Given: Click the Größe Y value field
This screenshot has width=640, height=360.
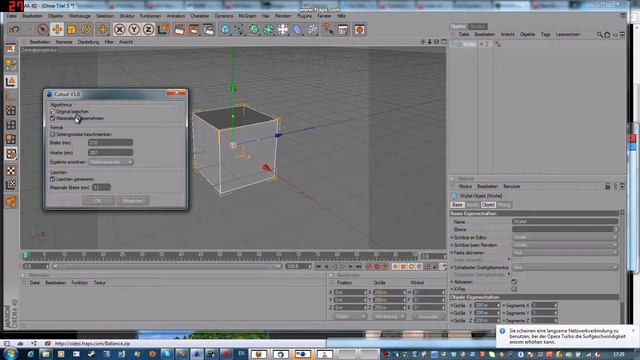Looking at the screenshot, I should coord(487,313).
